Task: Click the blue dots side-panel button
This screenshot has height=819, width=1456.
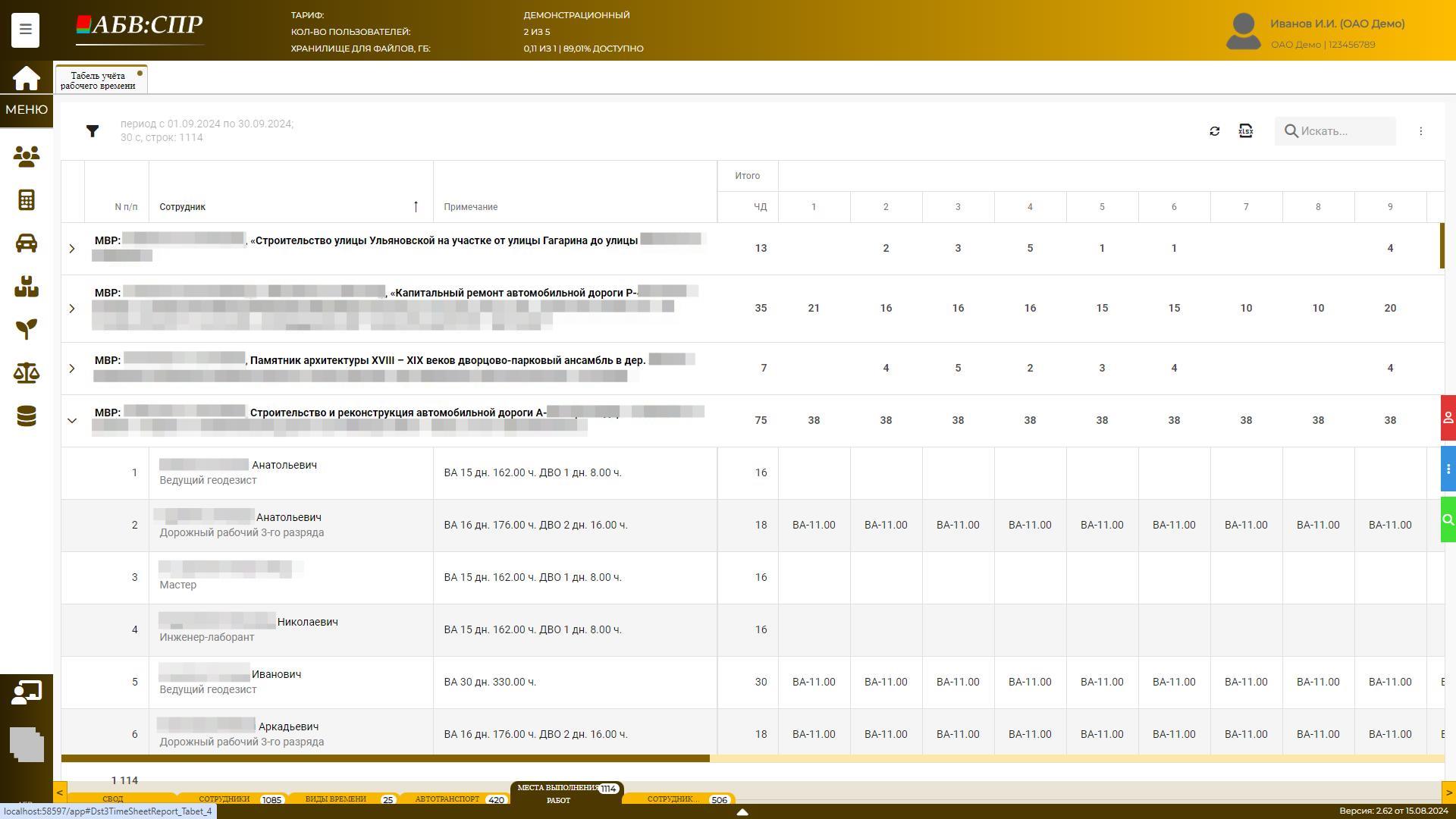Action: (1448, 469)
